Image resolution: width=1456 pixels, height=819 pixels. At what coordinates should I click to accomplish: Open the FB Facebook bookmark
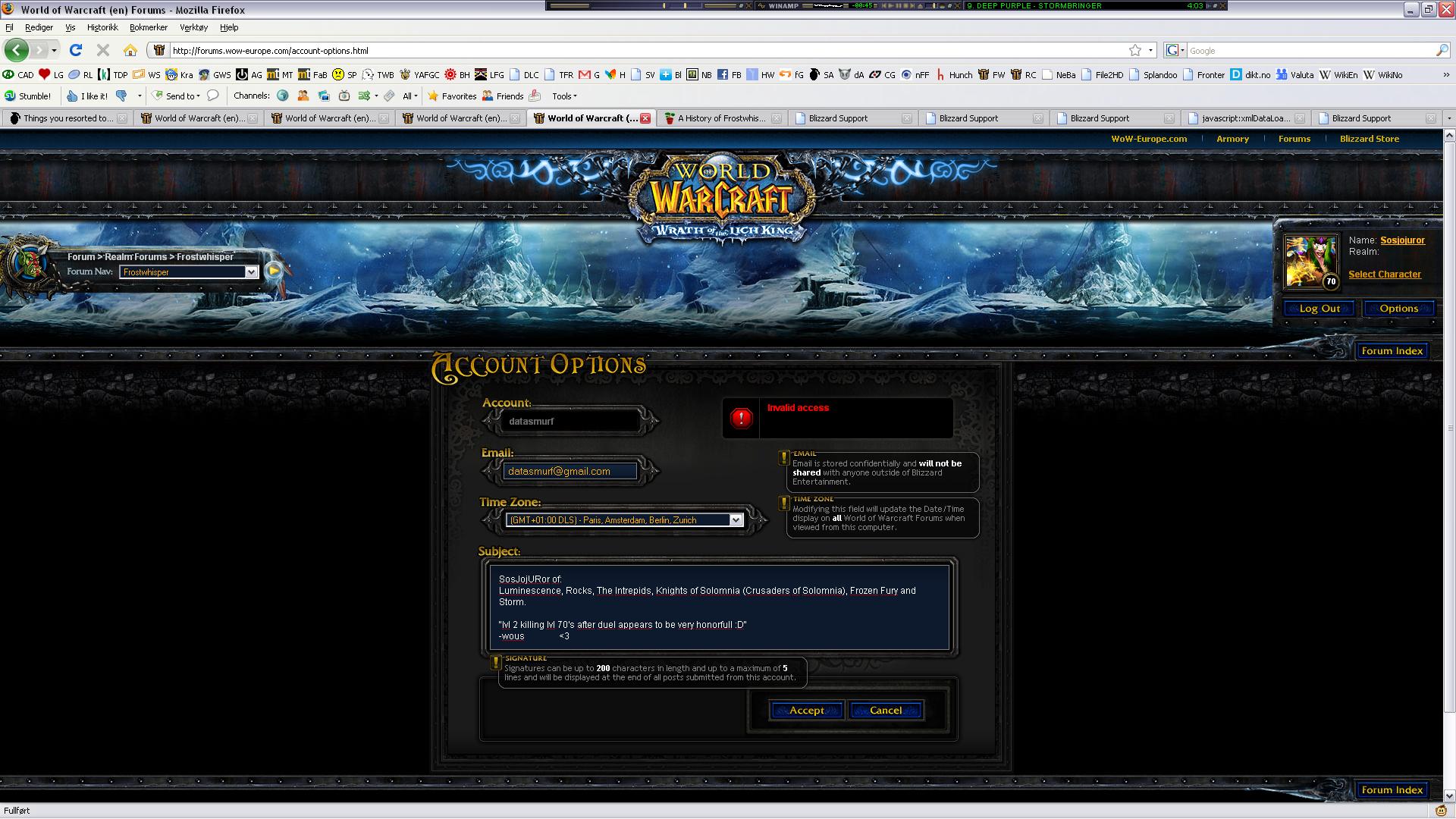click(729, 74)
